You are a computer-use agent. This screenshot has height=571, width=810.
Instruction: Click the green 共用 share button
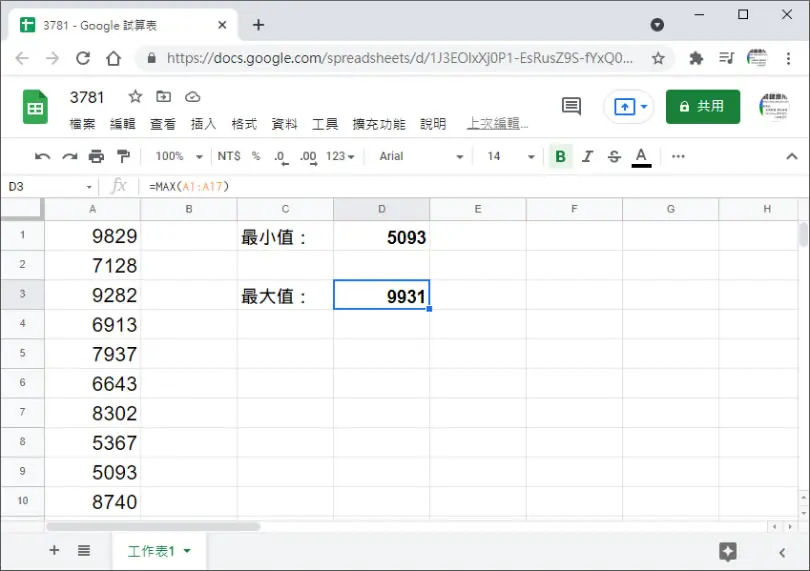(703, 106)
